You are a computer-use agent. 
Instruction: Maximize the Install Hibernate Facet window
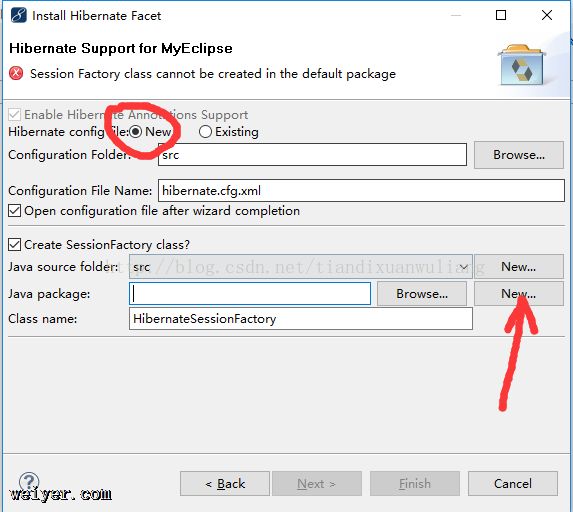coord(501,15)
